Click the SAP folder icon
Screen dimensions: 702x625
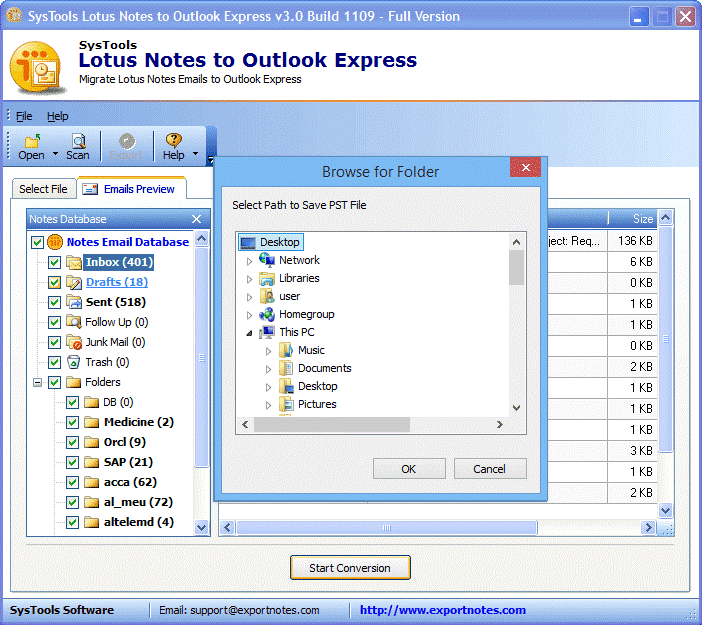click(x=91, y=462)
